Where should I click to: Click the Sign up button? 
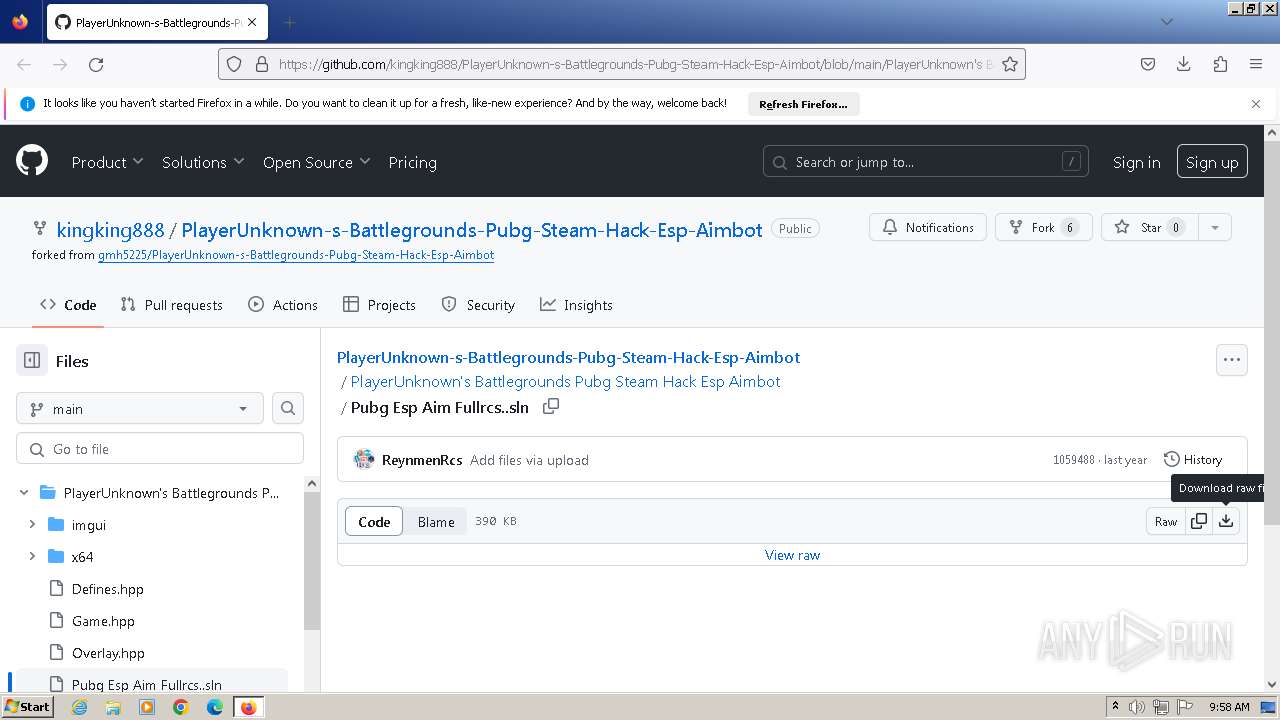(1212, 162)
